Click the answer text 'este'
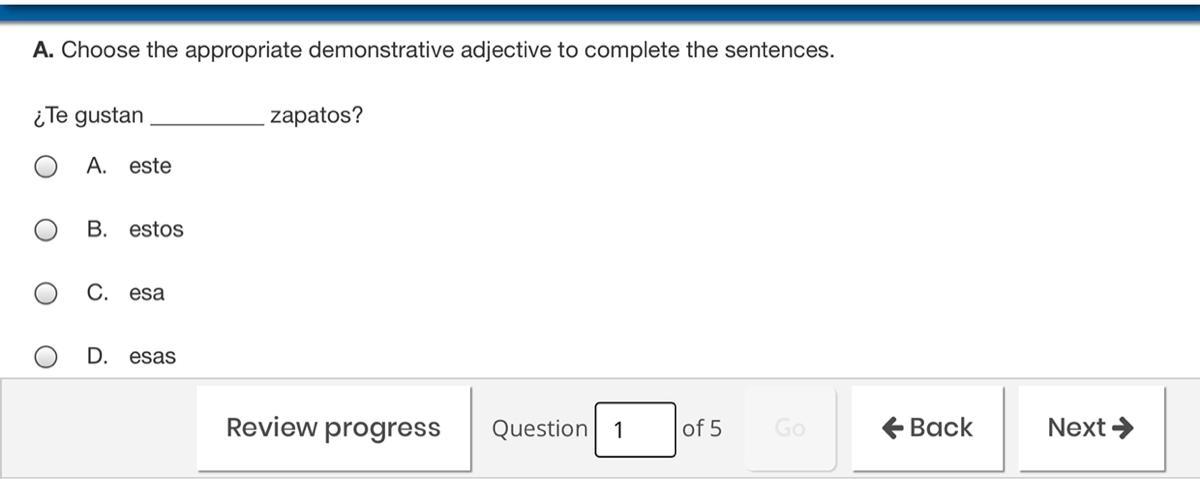 (x=150, y=167)
